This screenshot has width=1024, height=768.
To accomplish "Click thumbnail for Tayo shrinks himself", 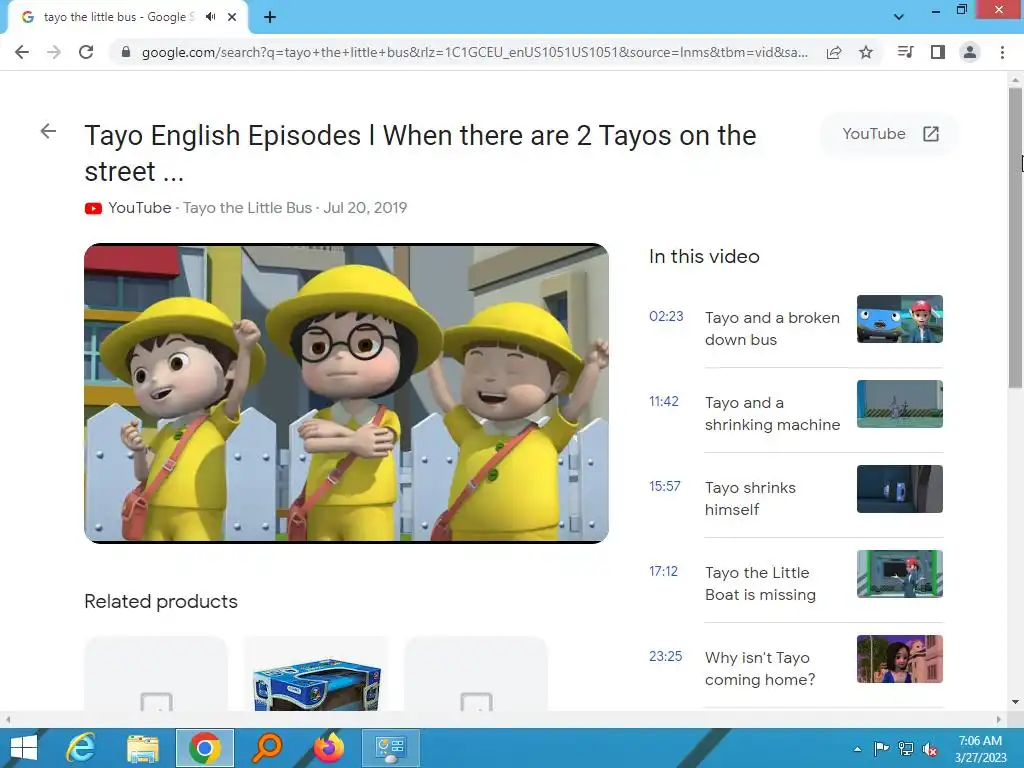I will tap(900, 488).
